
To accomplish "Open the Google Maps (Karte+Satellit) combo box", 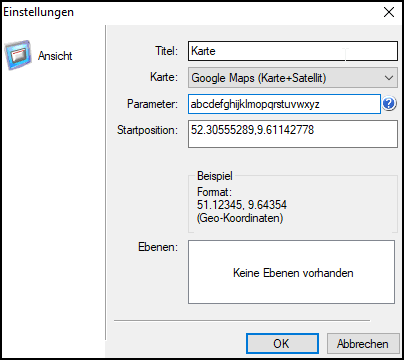I will pyautogui.click(x=293, y=78).
